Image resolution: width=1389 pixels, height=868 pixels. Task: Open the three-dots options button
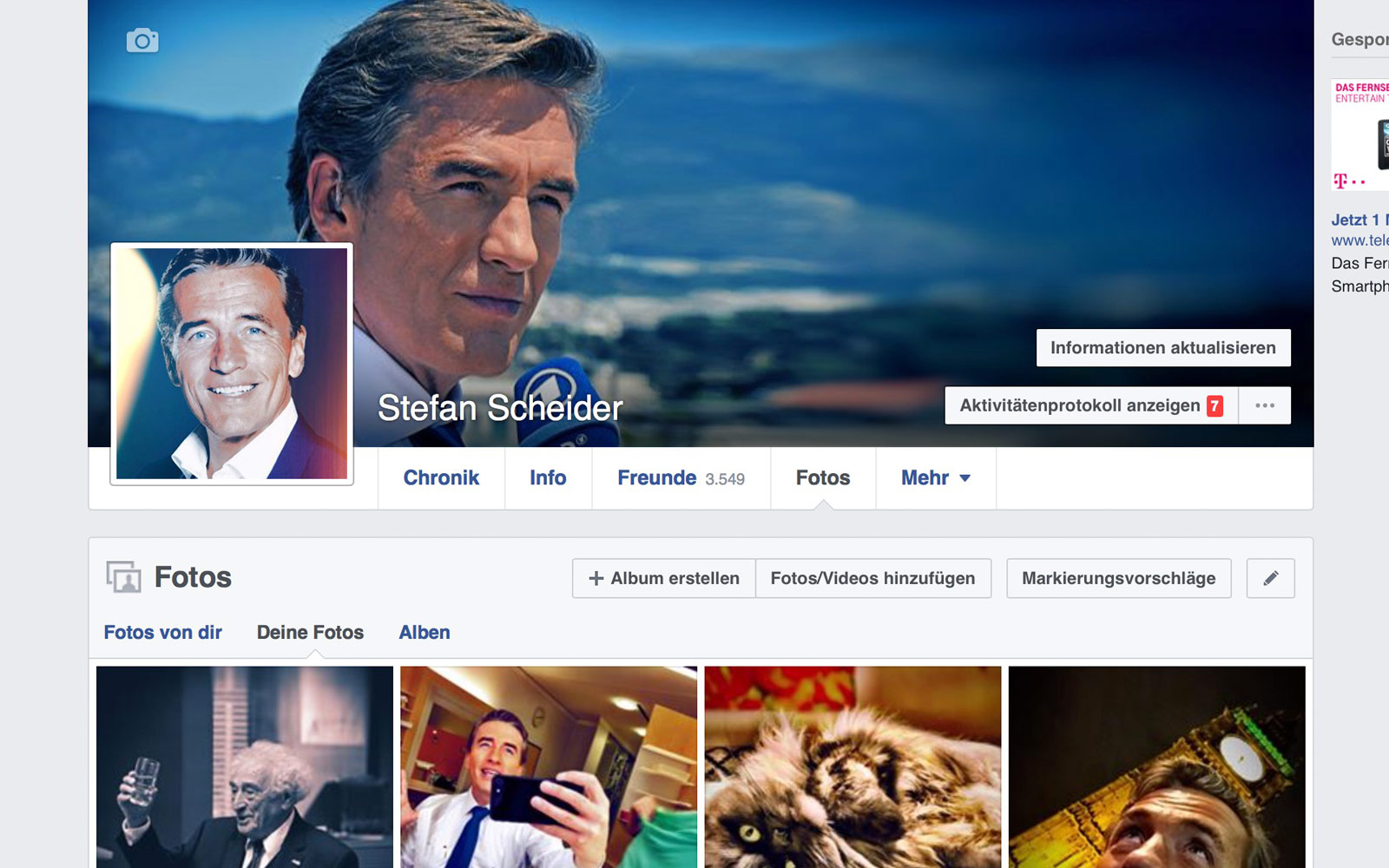pyautogui.click(x=1265, y=405)
